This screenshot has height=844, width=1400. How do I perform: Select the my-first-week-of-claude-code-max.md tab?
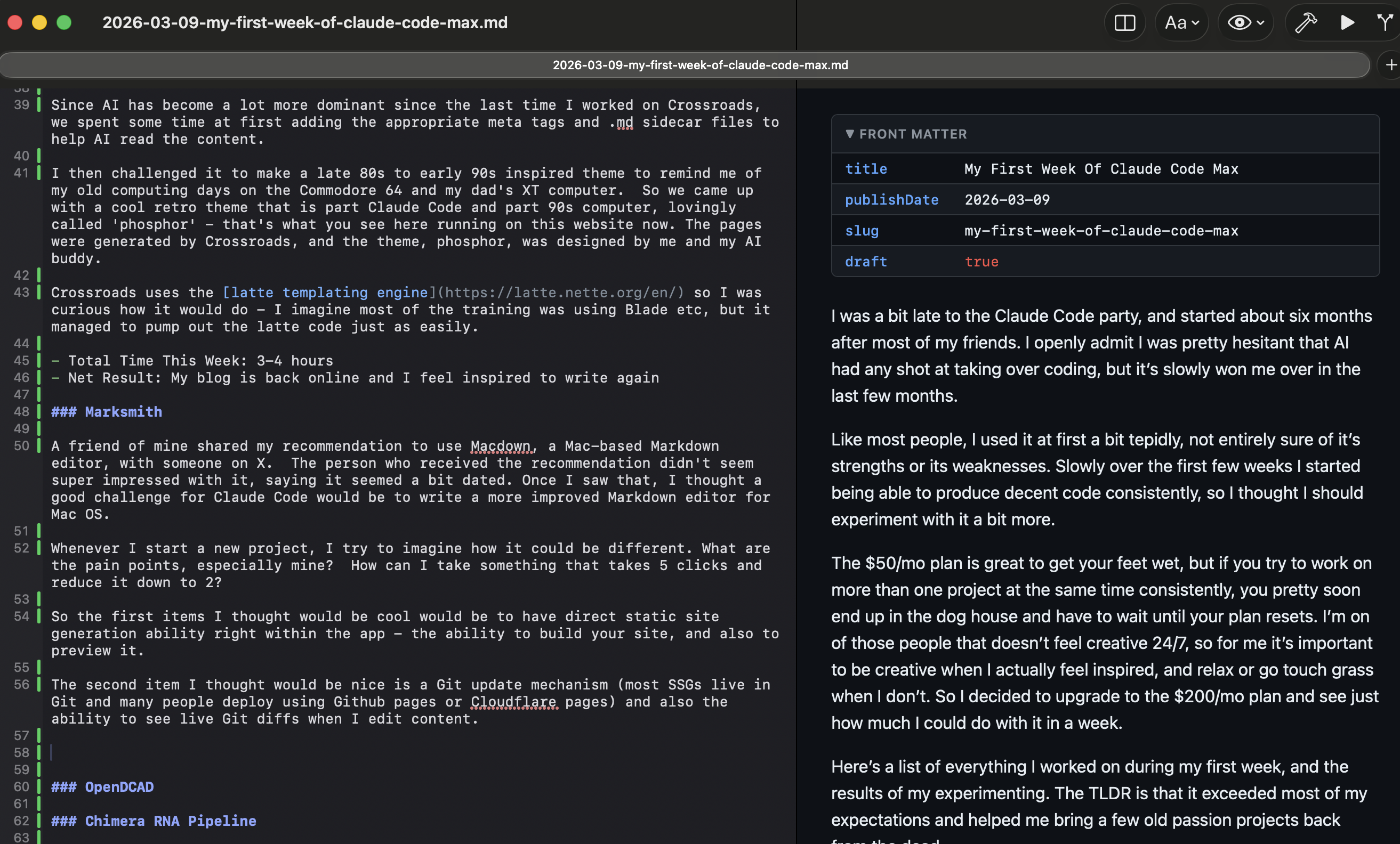pos(700,65)
